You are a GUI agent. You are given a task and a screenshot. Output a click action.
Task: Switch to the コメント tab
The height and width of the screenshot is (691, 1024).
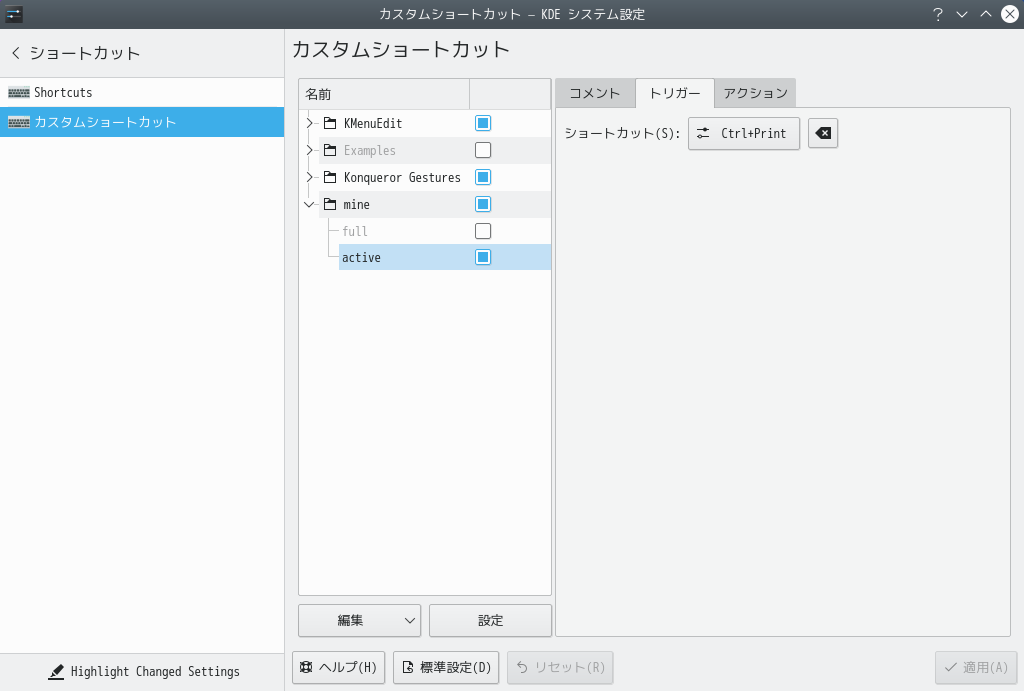[x=595, y=93]
